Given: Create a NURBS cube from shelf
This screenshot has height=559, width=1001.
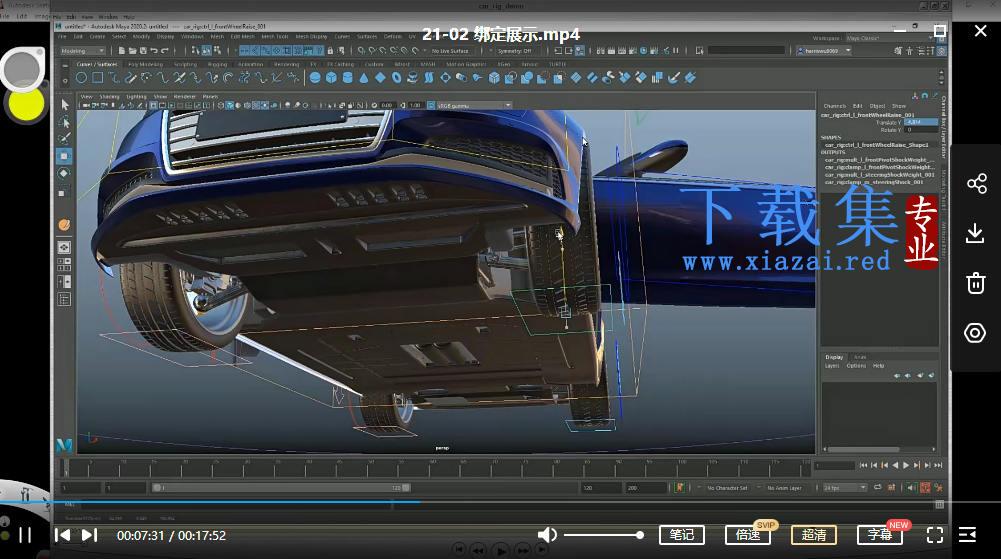Looking at the screenshot, I should (x=331, y=78).
